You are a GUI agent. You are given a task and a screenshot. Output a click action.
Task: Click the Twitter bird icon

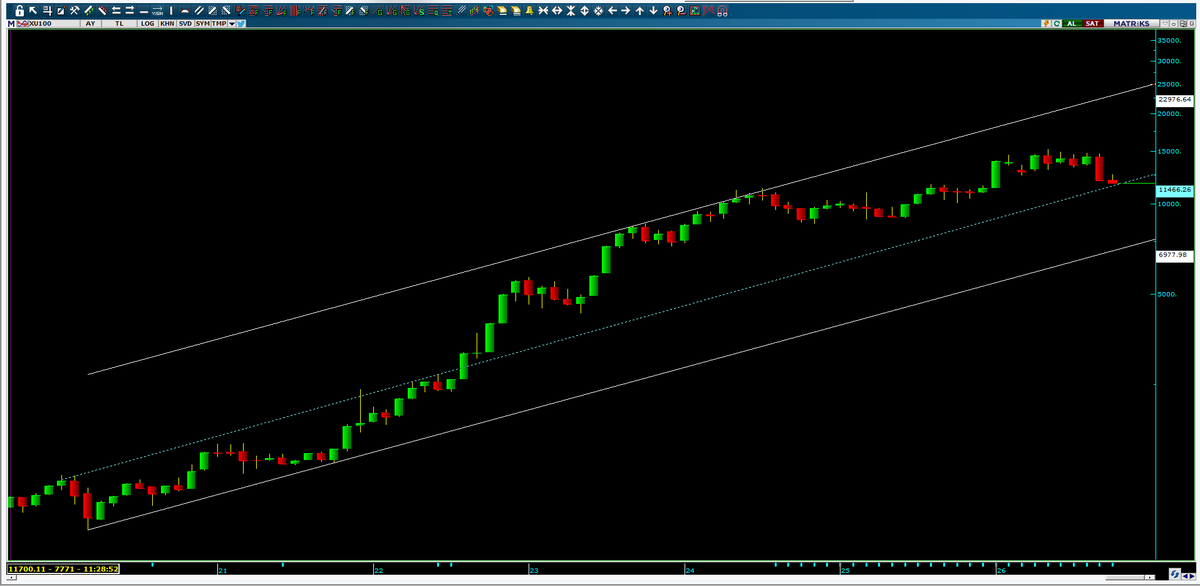pyautogui.click(x=241, y=23)
